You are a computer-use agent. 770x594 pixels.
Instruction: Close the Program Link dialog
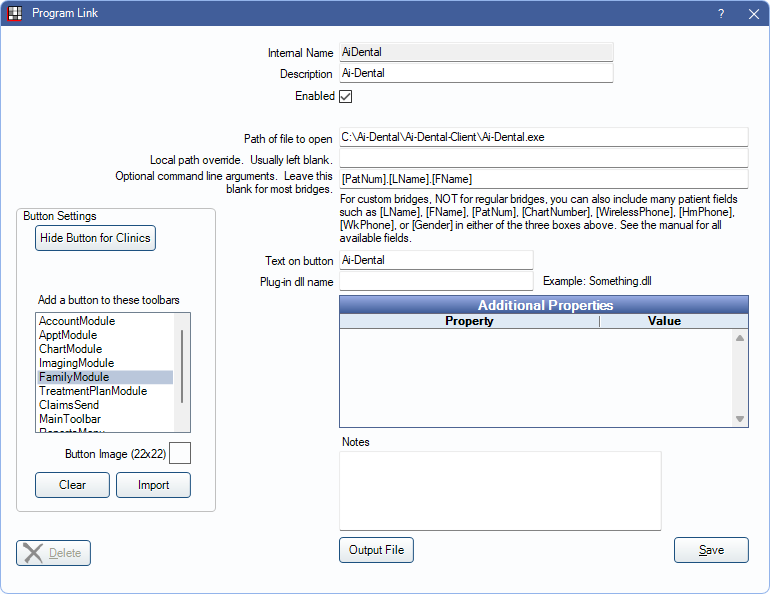(x=753, y=14)
